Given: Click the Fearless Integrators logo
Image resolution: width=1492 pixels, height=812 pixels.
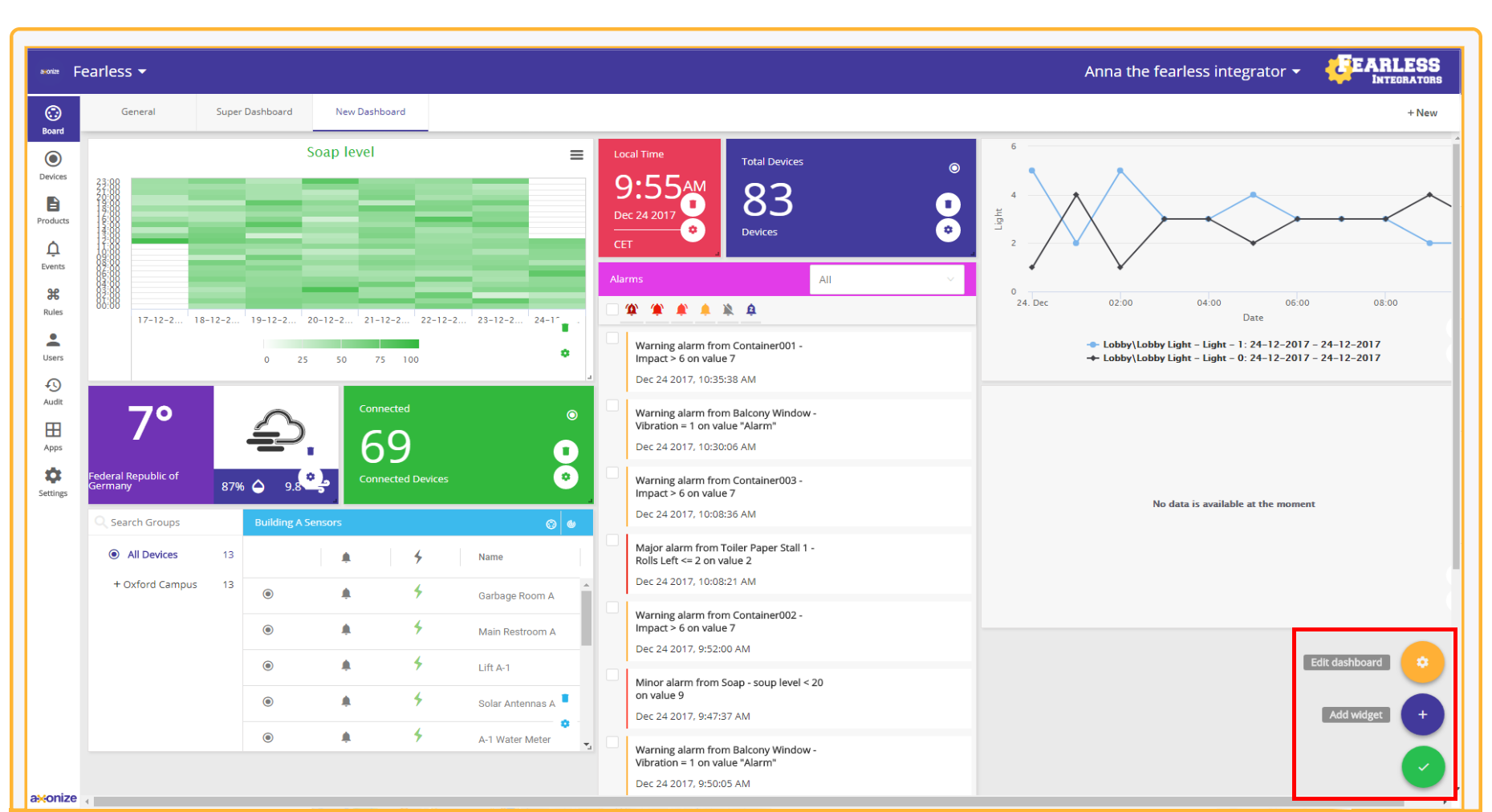Looking at the screenshot, I should click(x=1384, y=70).
